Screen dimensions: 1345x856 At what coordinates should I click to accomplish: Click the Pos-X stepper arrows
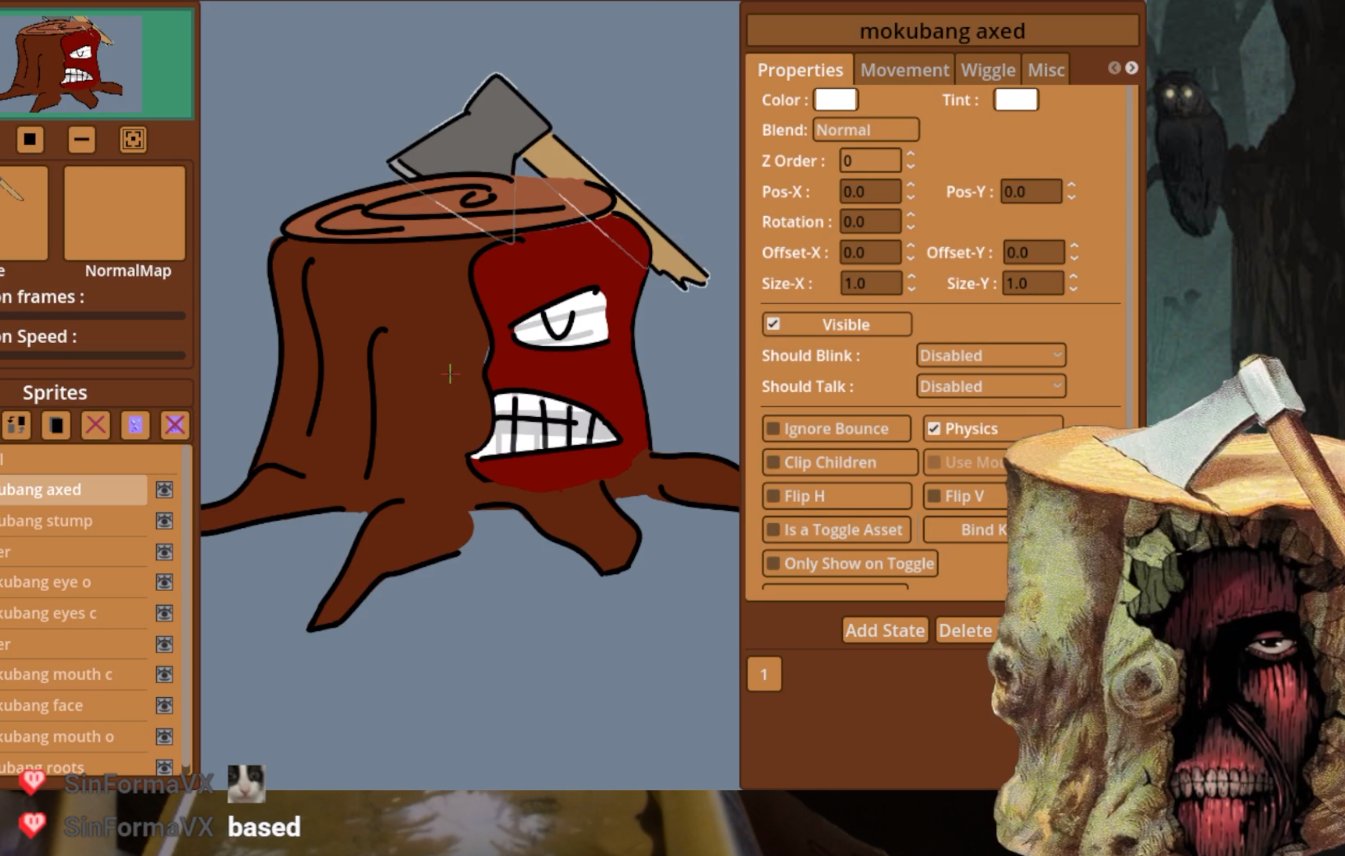click(x=911, y=192)
